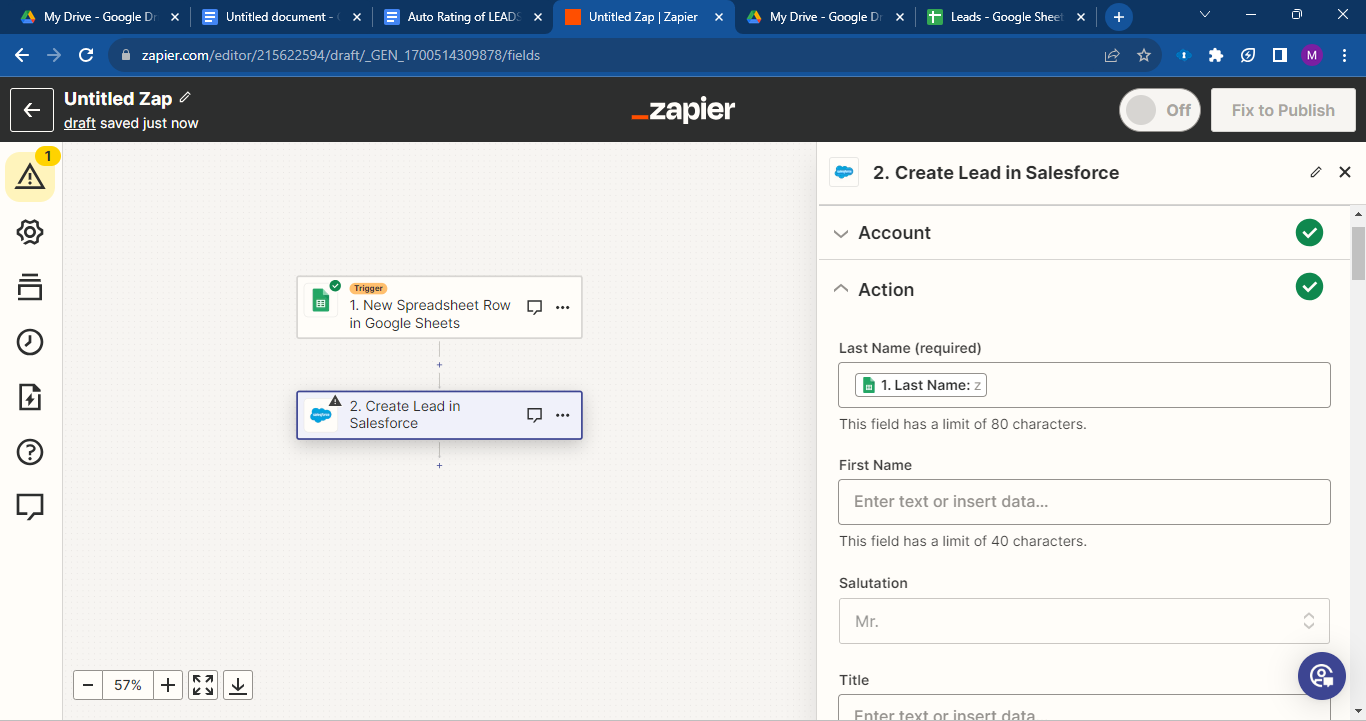Edit the Zap name with pencil icon
1366x721 pixels.
click(x=185, y=98)
